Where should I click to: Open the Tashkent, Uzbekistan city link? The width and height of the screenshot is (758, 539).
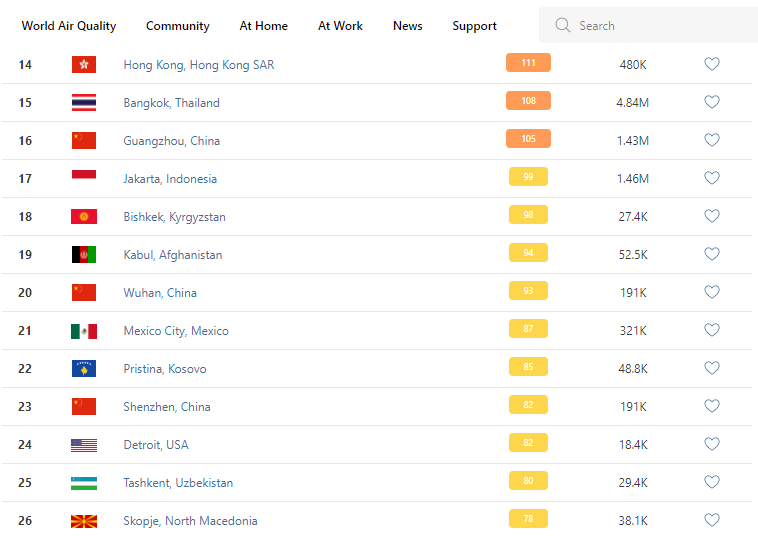click(x=178, y=483)
